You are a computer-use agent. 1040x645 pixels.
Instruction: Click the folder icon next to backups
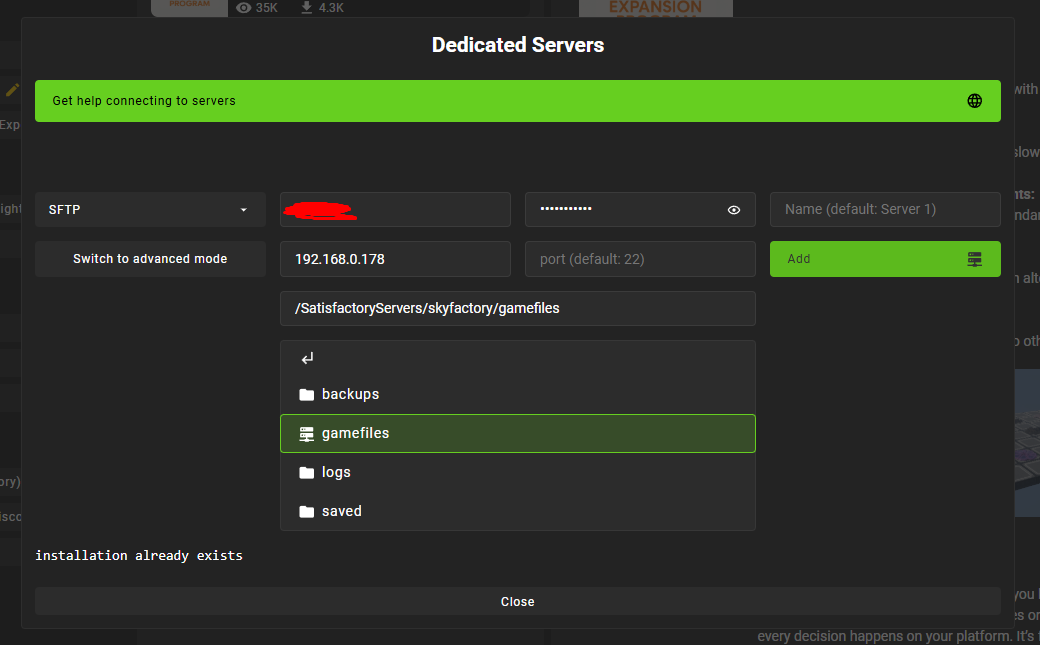tap(307, 394)
